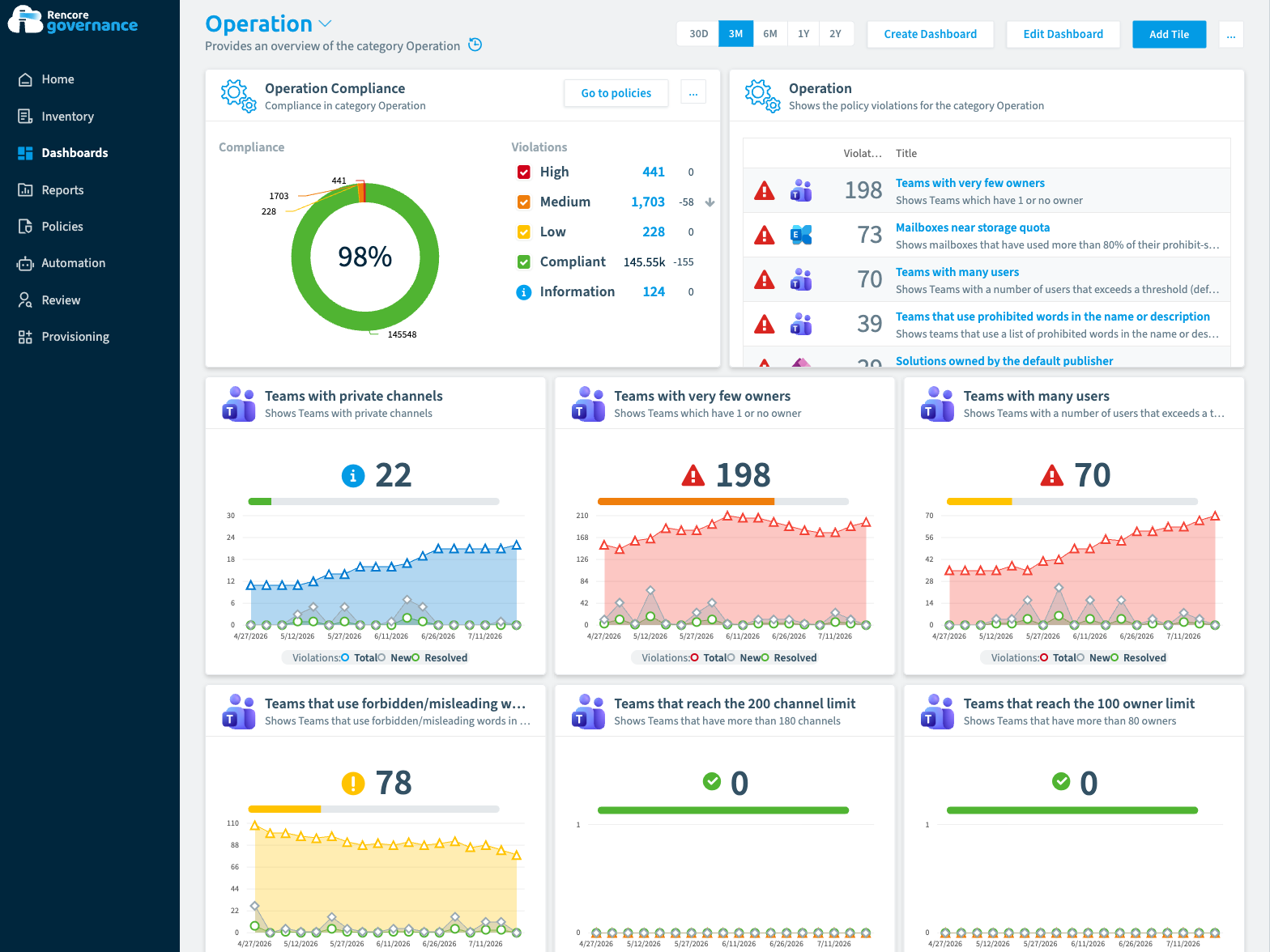Screen dimensions: 1270x952
Task: Select the 6M time range
Action: coord(770,34)
